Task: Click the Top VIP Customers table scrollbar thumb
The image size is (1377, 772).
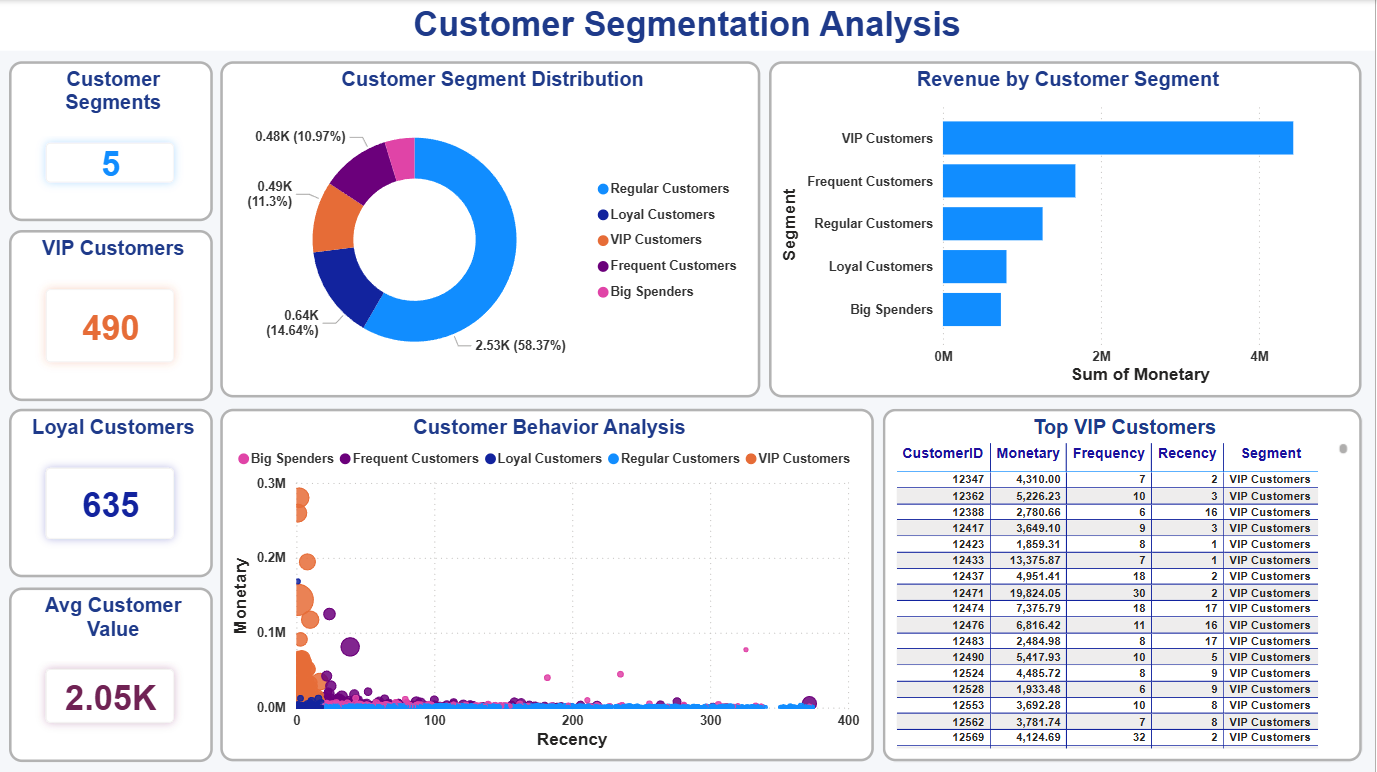Action: coord(1343,449)
